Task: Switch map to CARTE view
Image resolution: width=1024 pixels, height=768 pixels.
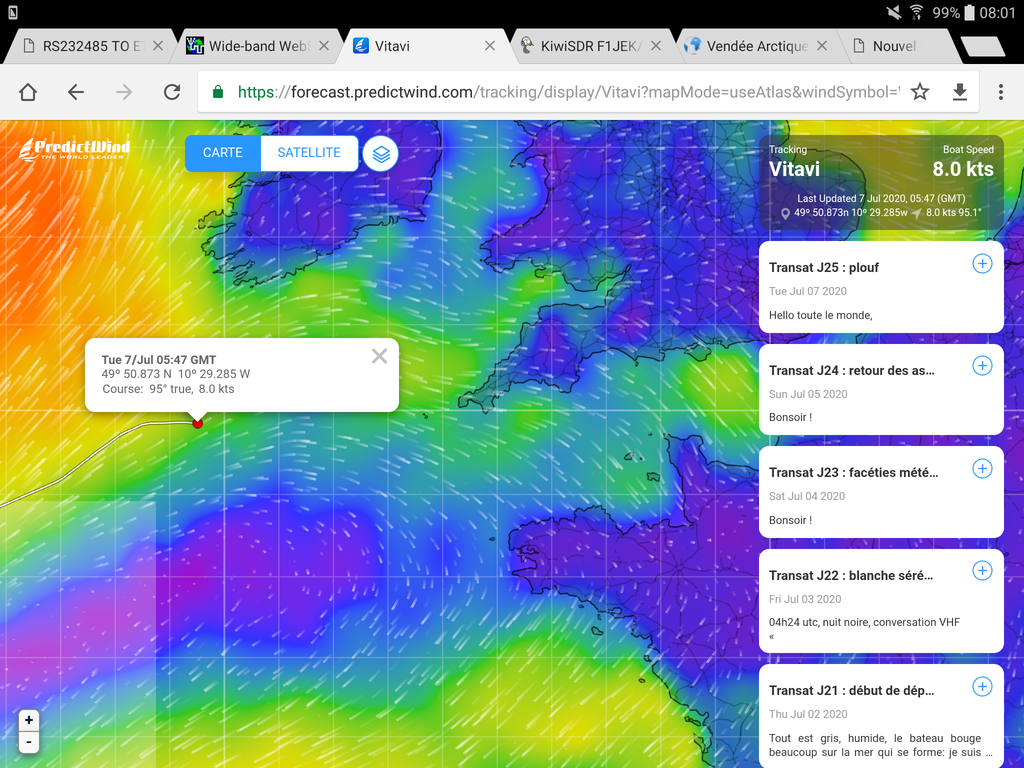Action: click(223, 153)
